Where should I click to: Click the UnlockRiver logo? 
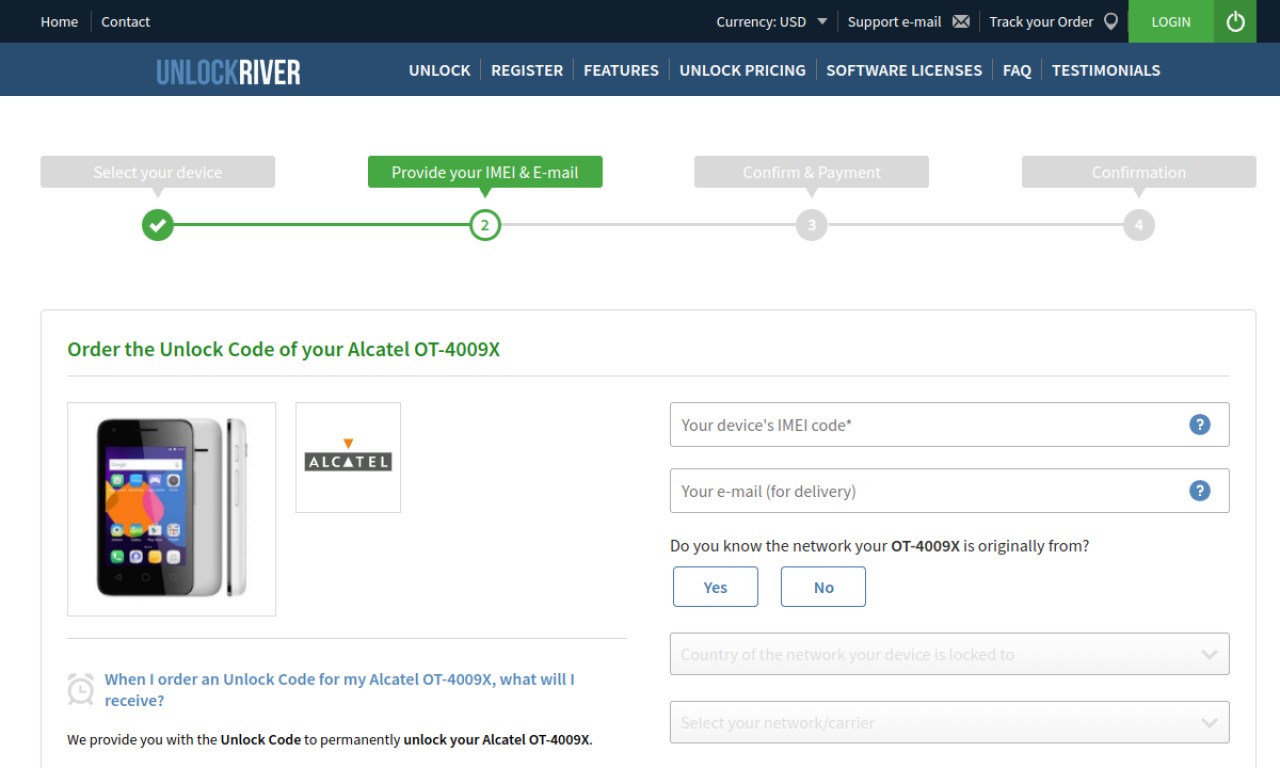click(228, 71)
